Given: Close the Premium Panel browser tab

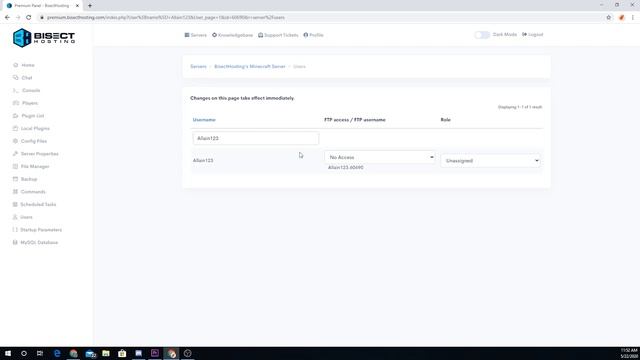Looking at the screenshot, I should point(77,6).
